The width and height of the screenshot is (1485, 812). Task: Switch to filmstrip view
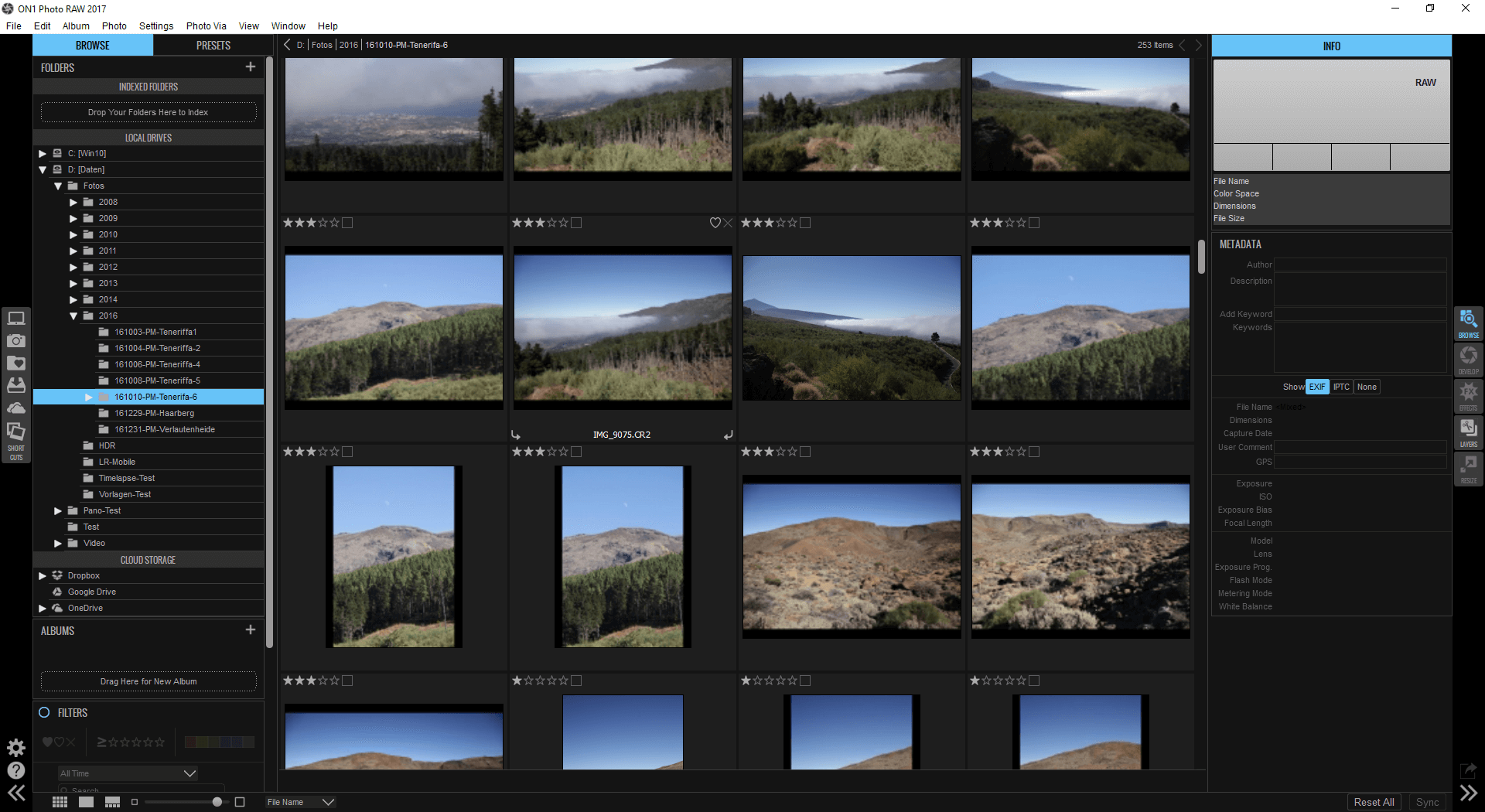(x=112, y=802)
